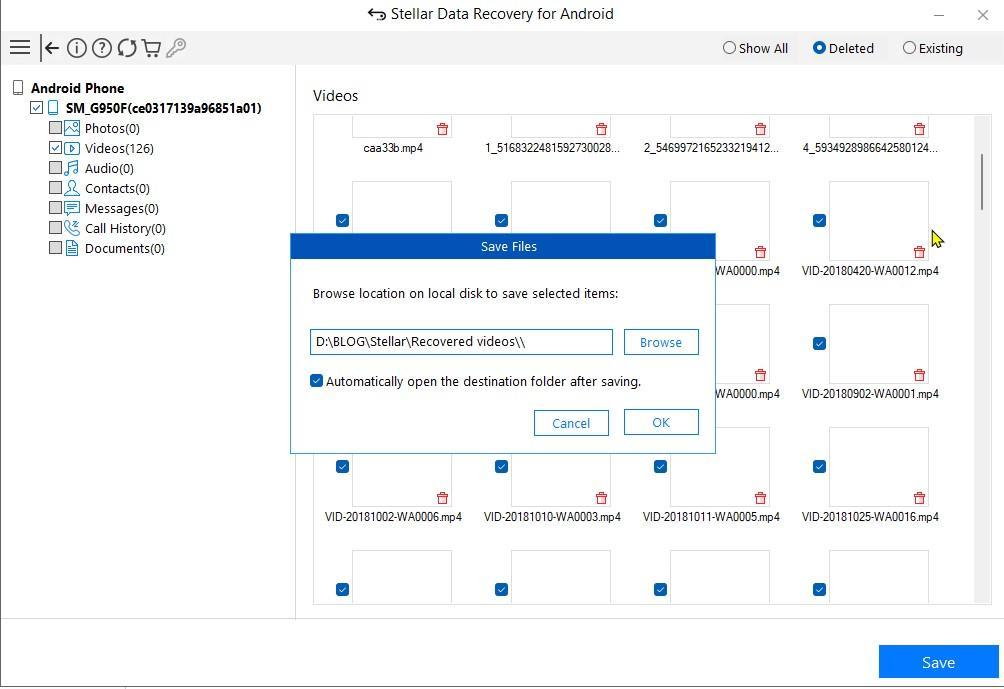Click the Photos category icon
The height and width of the screenshot is (689, 1004).
pos(72,128)
